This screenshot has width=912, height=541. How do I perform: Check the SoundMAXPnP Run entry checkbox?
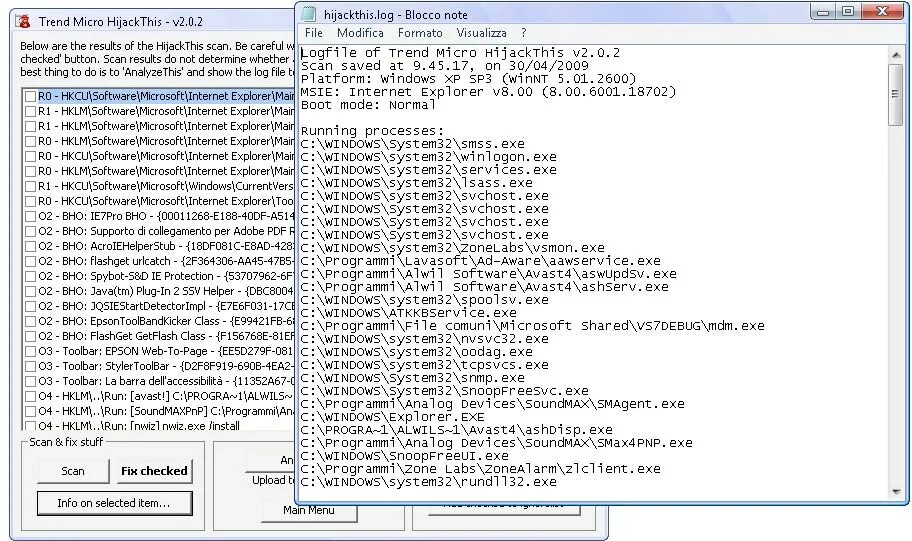click(31, 412)
